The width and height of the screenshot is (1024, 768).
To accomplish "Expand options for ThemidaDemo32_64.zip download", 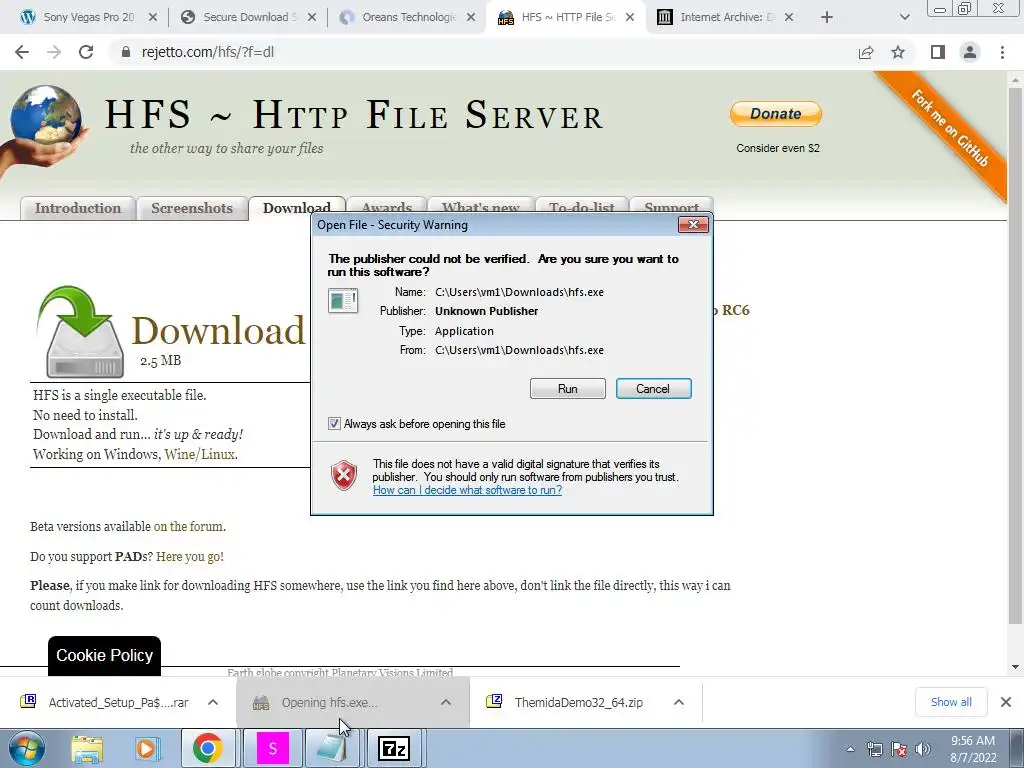I will [x=679, y=703].
